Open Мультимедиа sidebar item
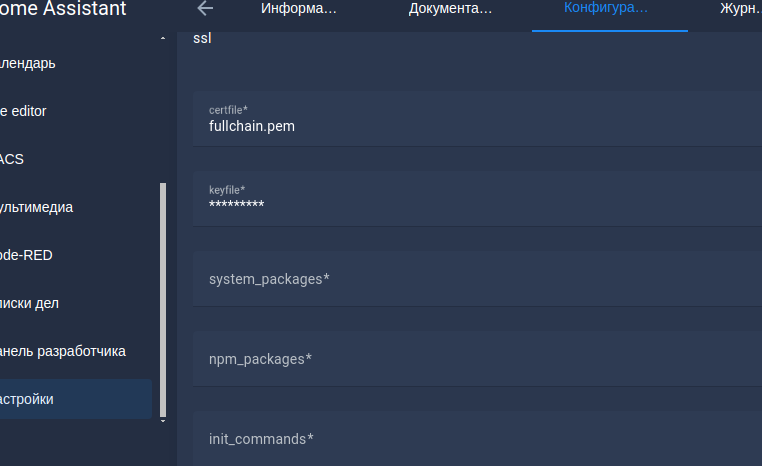This screenshot has height=466, width=762. click(40, 207)
